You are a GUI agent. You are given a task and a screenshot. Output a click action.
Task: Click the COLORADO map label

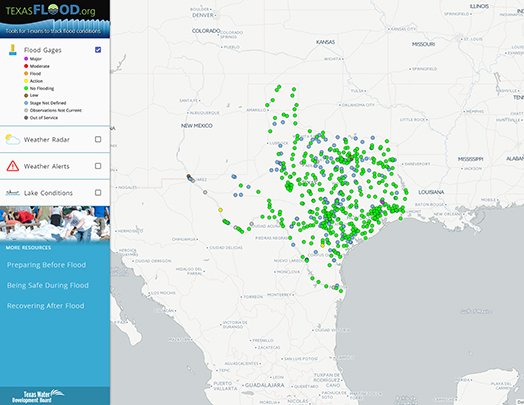[x=206, y=30]
